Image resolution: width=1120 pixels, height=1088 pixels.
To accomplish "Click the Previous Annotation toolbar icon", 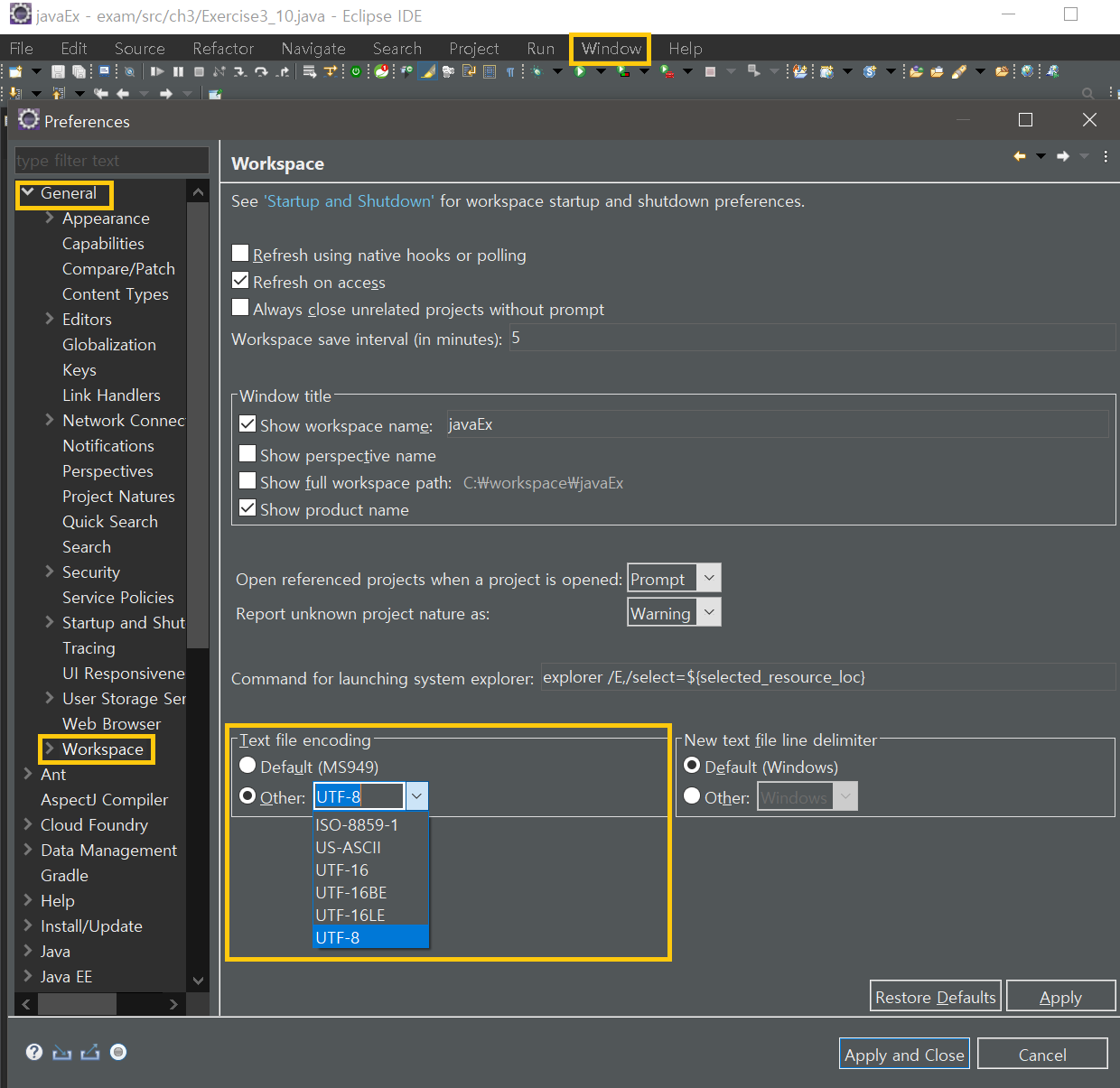I will pyautogui.click(x=58, y=93).
